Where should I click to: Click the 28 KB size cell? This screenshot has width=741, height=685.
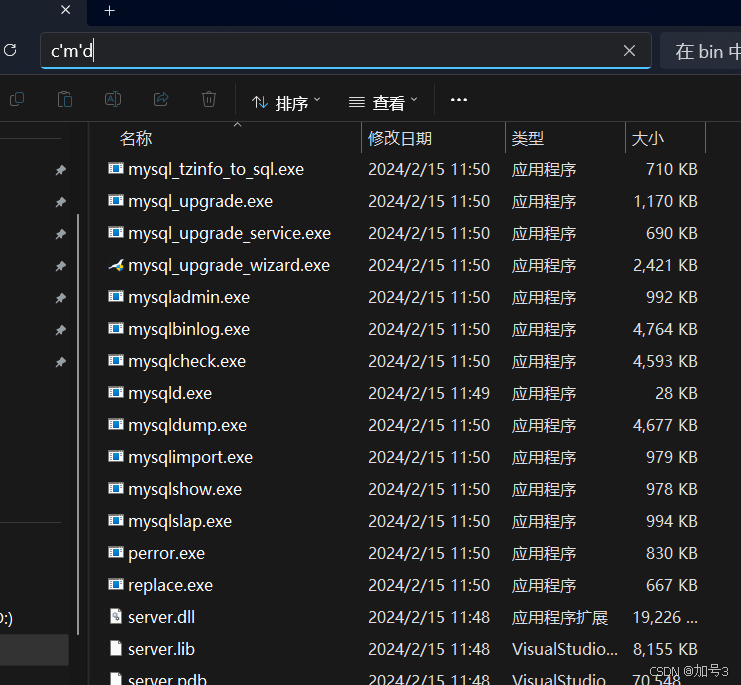676,394
